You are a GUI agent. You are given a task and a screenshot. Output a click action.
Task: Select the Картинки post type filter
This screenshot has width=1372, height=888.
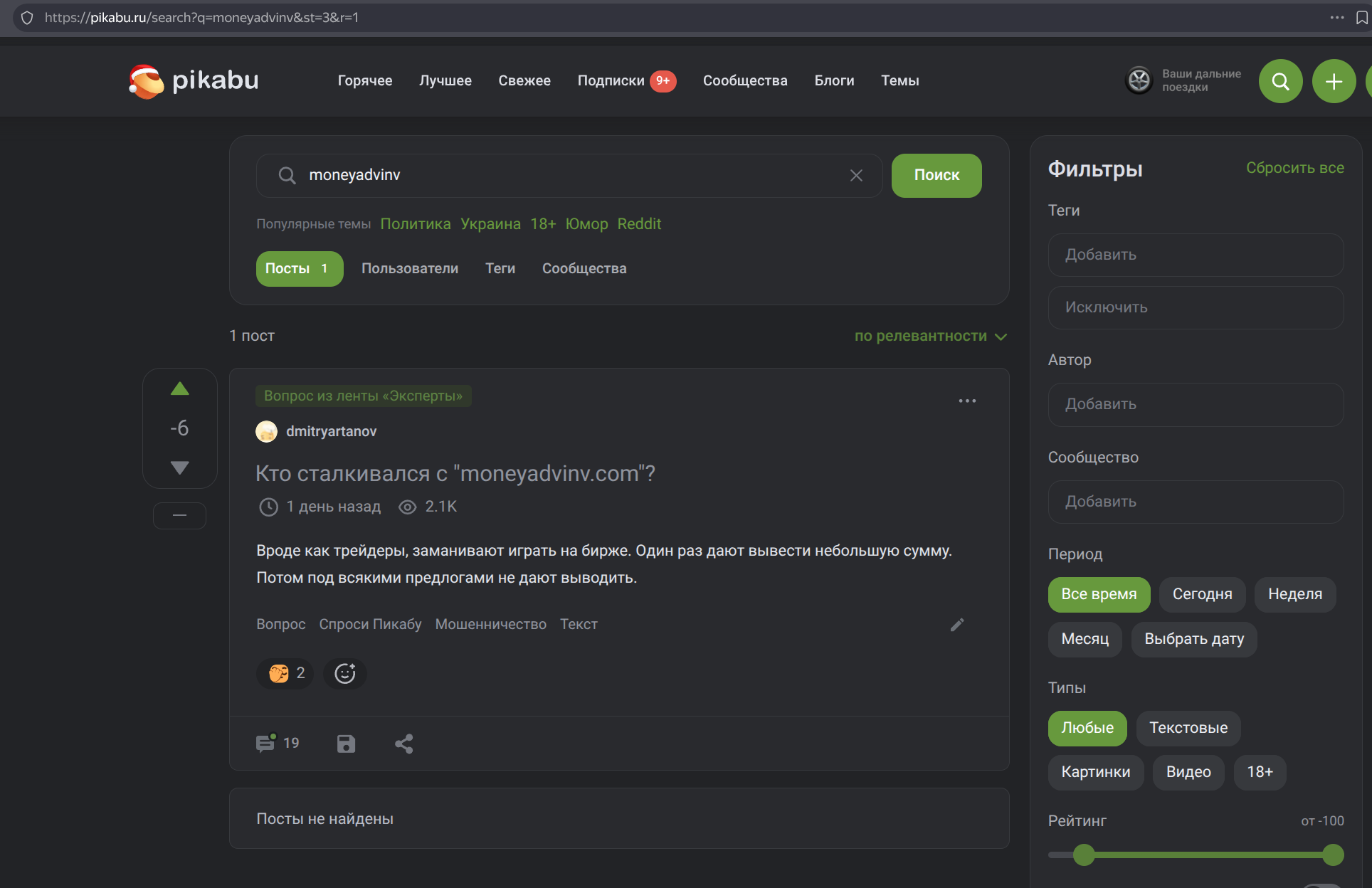pos(1096,773)
